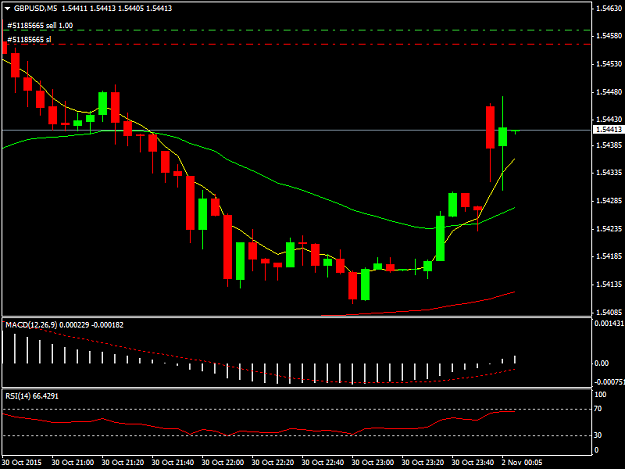
Task: Click the 1.54335 price scale label
Action: [609, 173]
